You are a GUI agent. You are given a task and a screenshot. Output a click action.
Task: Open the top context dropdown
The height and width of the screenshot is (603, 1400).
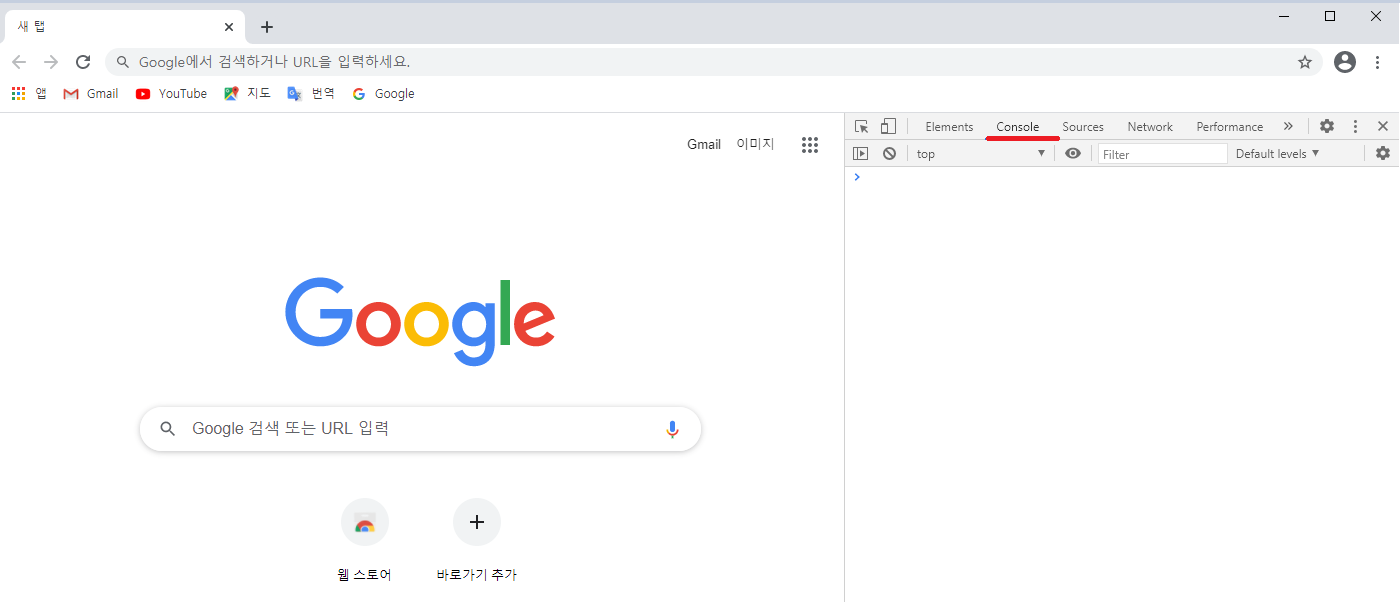coord(980,153)
